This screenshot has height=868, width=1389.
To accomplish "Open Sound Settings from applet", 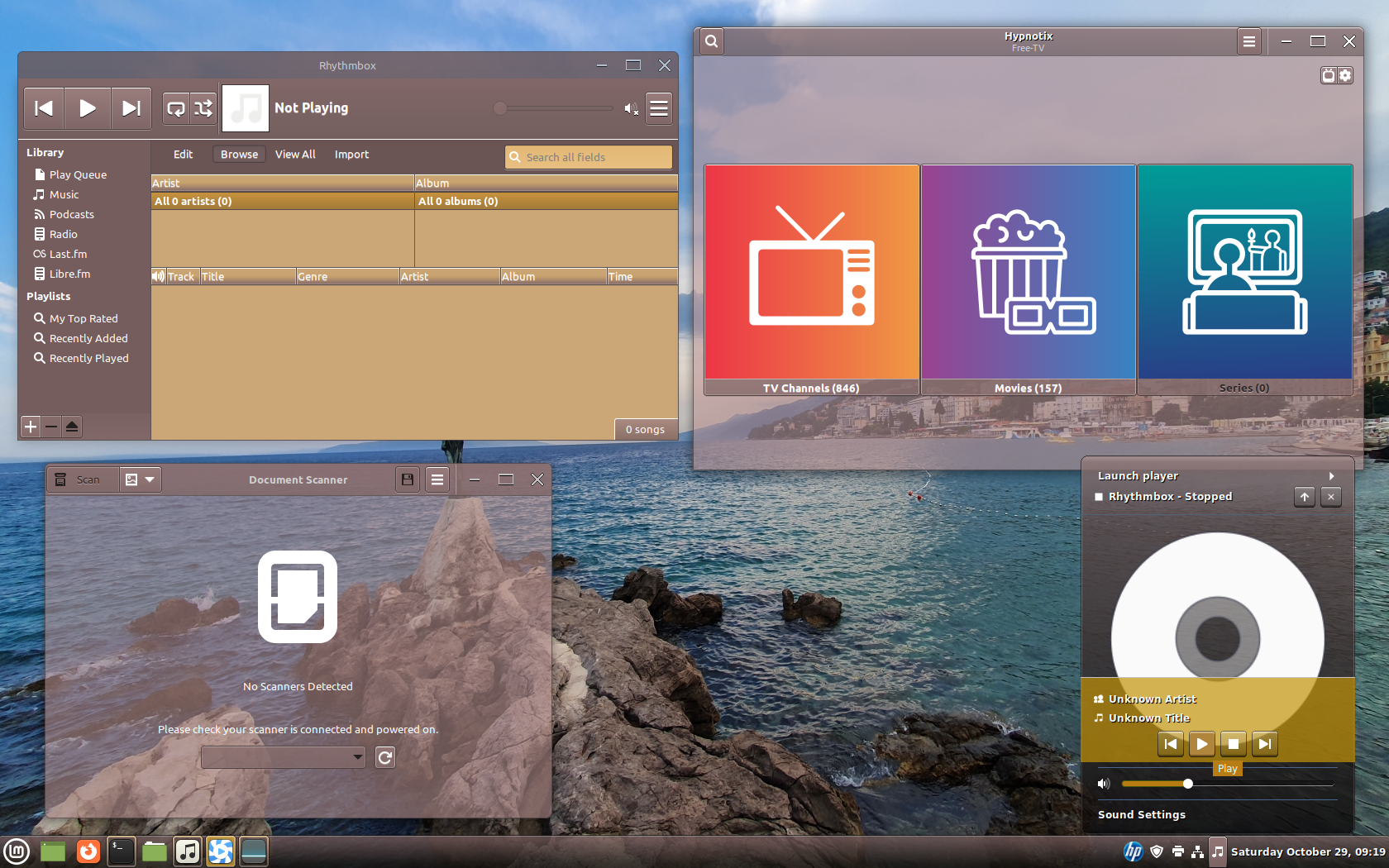I will click(1142, 815).
